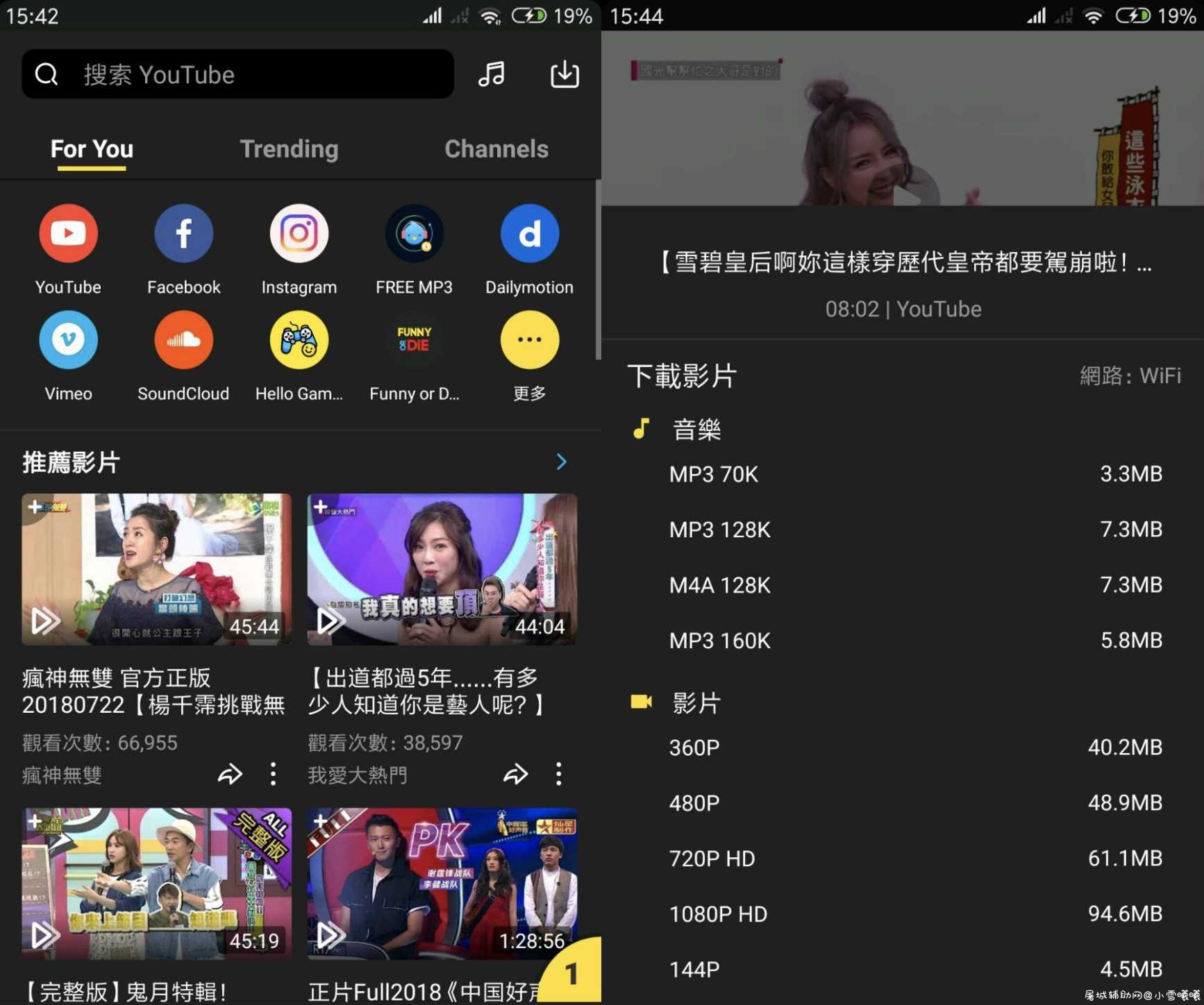Tap the 網路: WiFi network label
The height and width of the screenshot is (1005, 1204).
pyautogui.click(x=1130, y=375)
